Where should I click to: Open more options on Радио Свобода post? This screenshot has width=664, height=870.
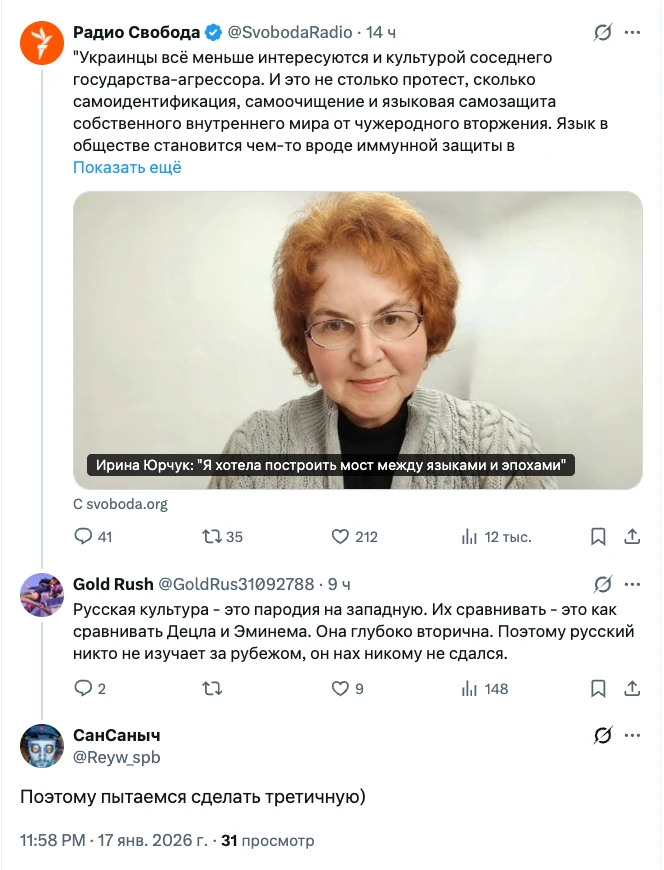632,33
